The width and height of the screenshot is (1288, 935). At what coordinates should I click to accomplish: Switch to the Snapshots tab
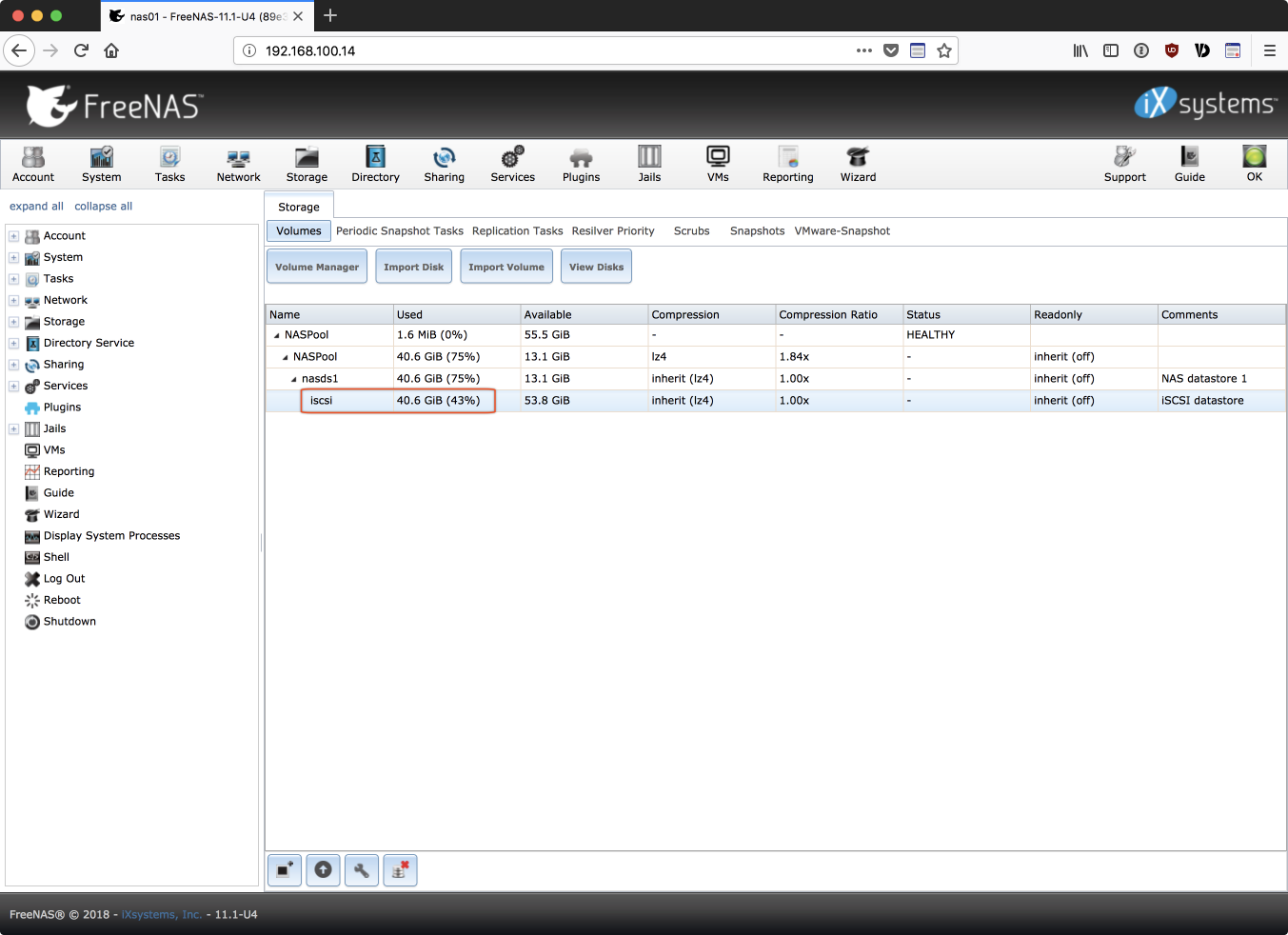(757, 231)
